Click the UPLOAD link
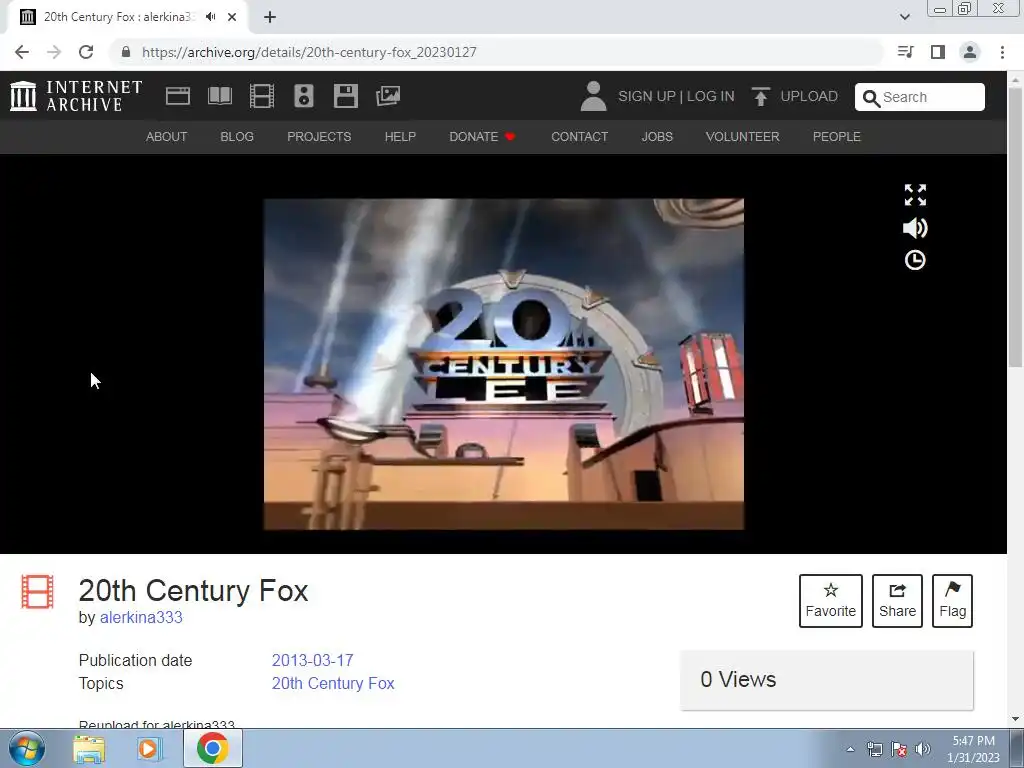The width and height of the screenshot is (1024, 768). click(x=809, y=96)
